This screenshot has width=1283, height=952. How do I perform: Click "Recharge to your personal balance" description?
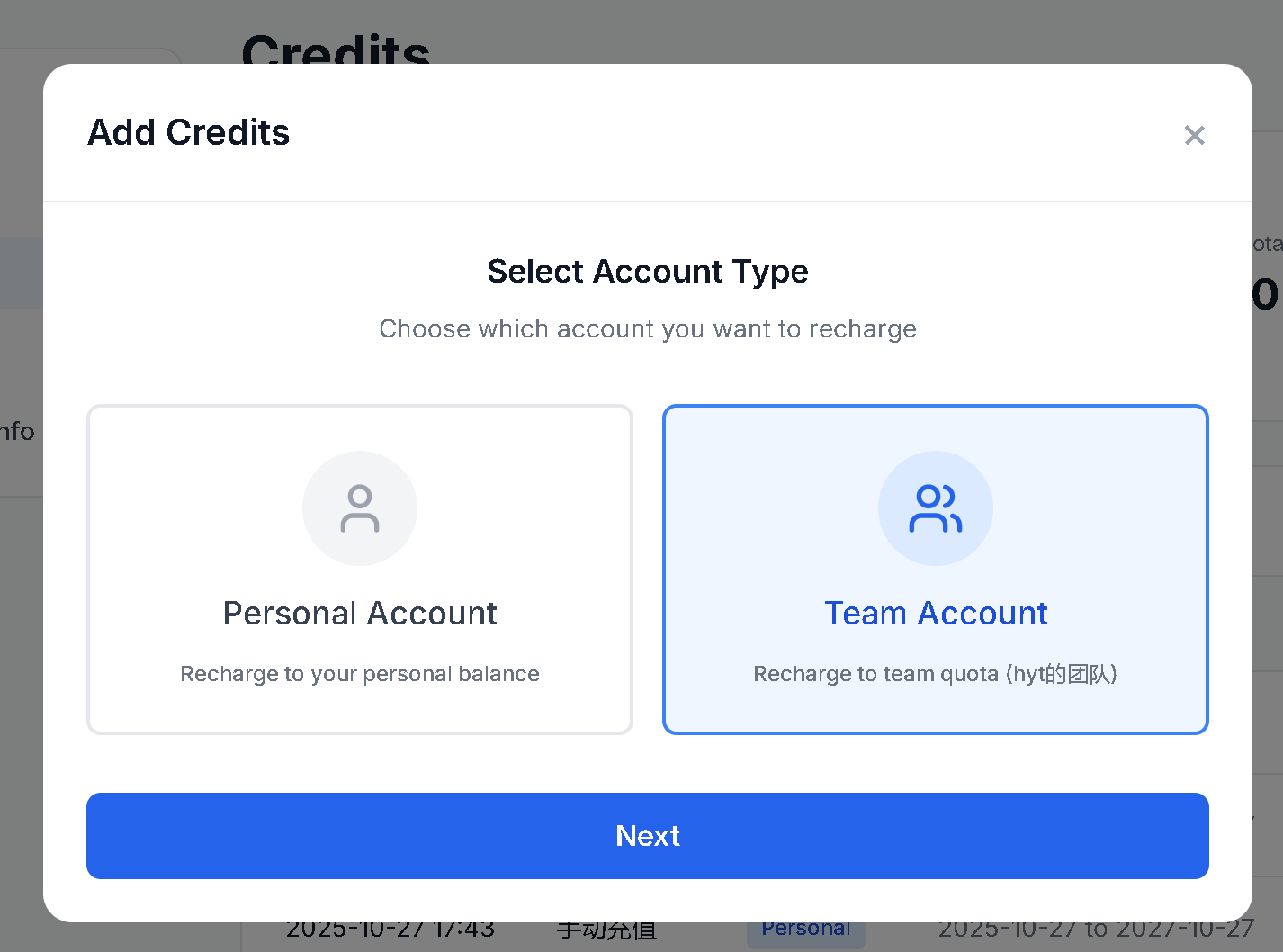pos(360,674)
